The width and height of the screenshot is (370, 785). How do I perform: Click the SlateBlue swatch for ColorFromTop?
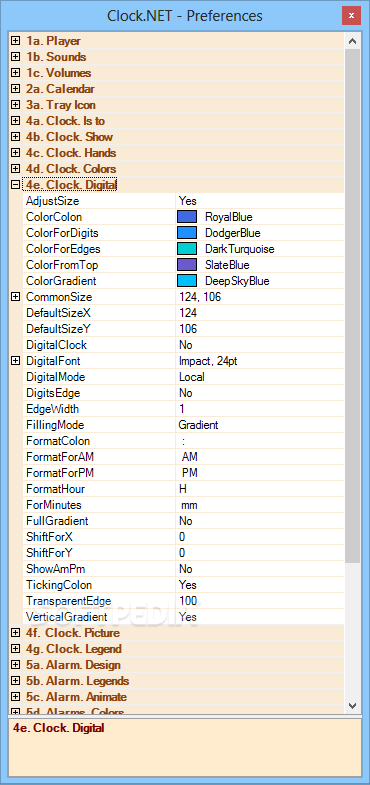point(187,265)
